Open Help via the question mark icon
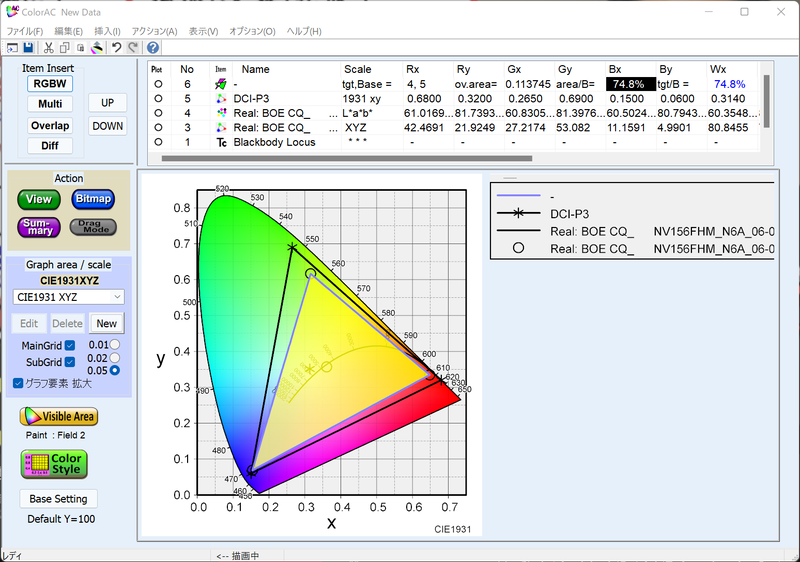 (153, 47)
